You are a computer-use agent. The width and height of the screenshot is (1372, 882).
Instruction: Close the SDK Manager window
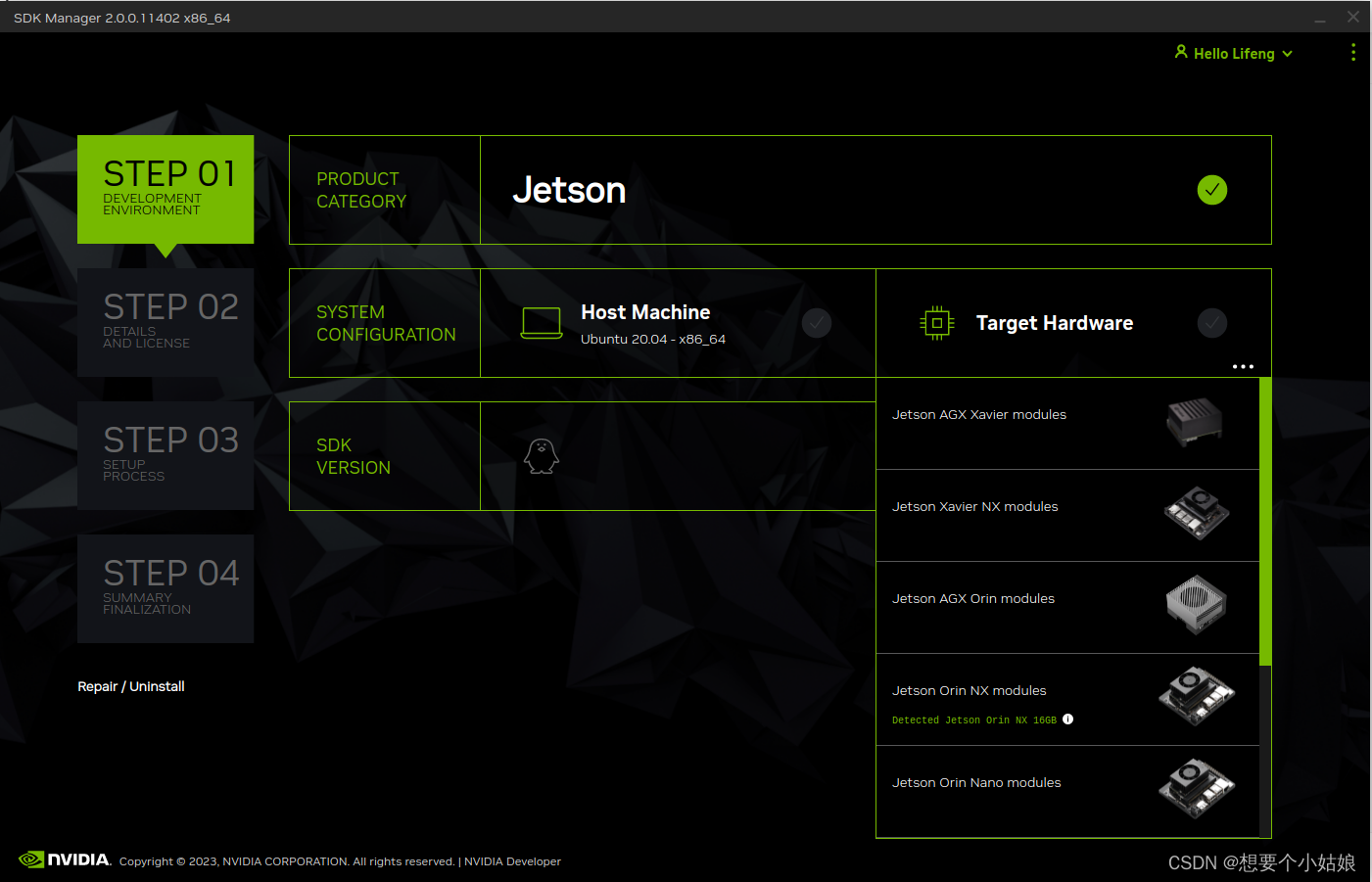tap(1352, 17)
